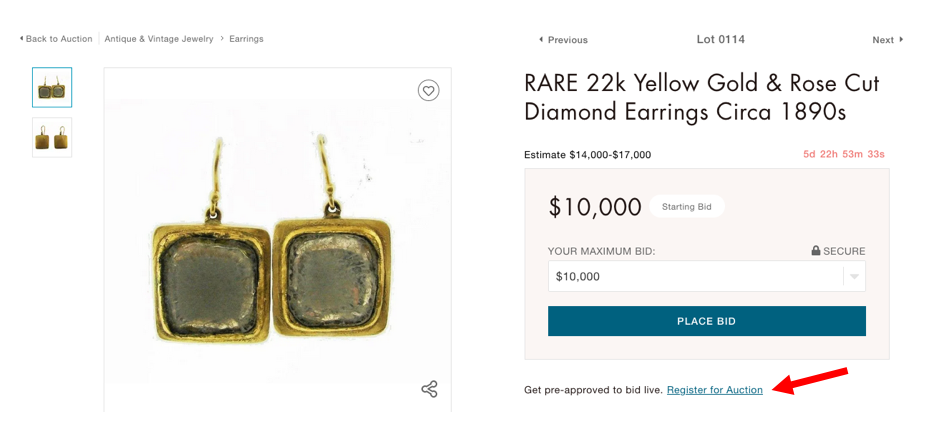This screenshot has width=940, height=423.
Task: Select the first earrings thumbnail
Action: (x=52, y=88)
